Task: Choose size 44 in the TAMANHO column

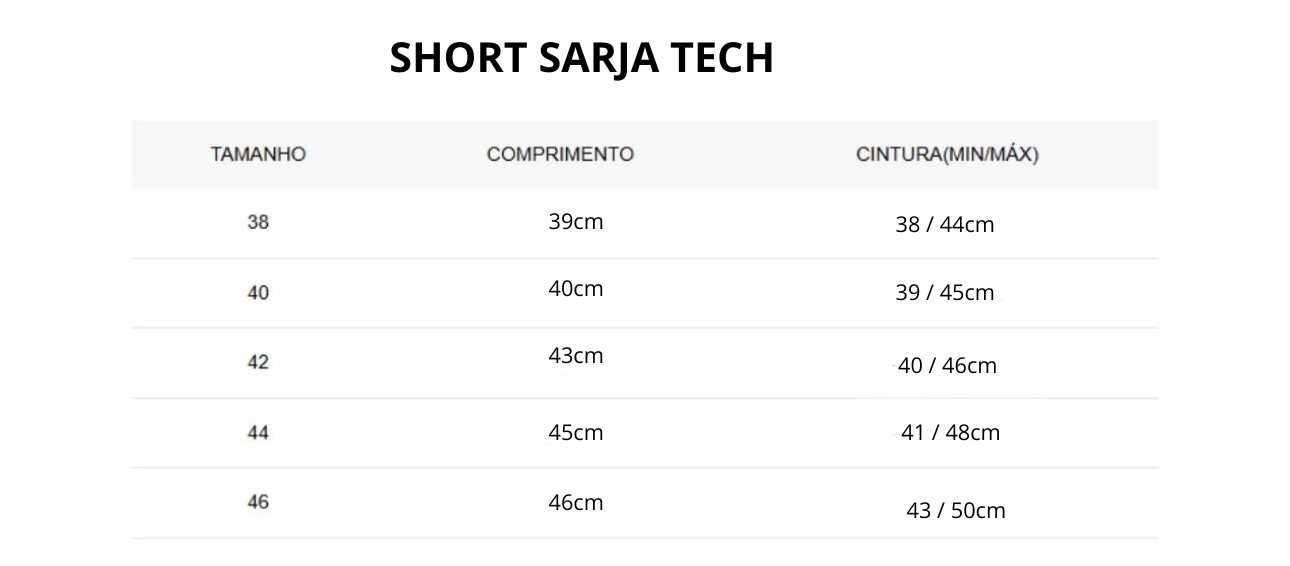Action: 258,433
